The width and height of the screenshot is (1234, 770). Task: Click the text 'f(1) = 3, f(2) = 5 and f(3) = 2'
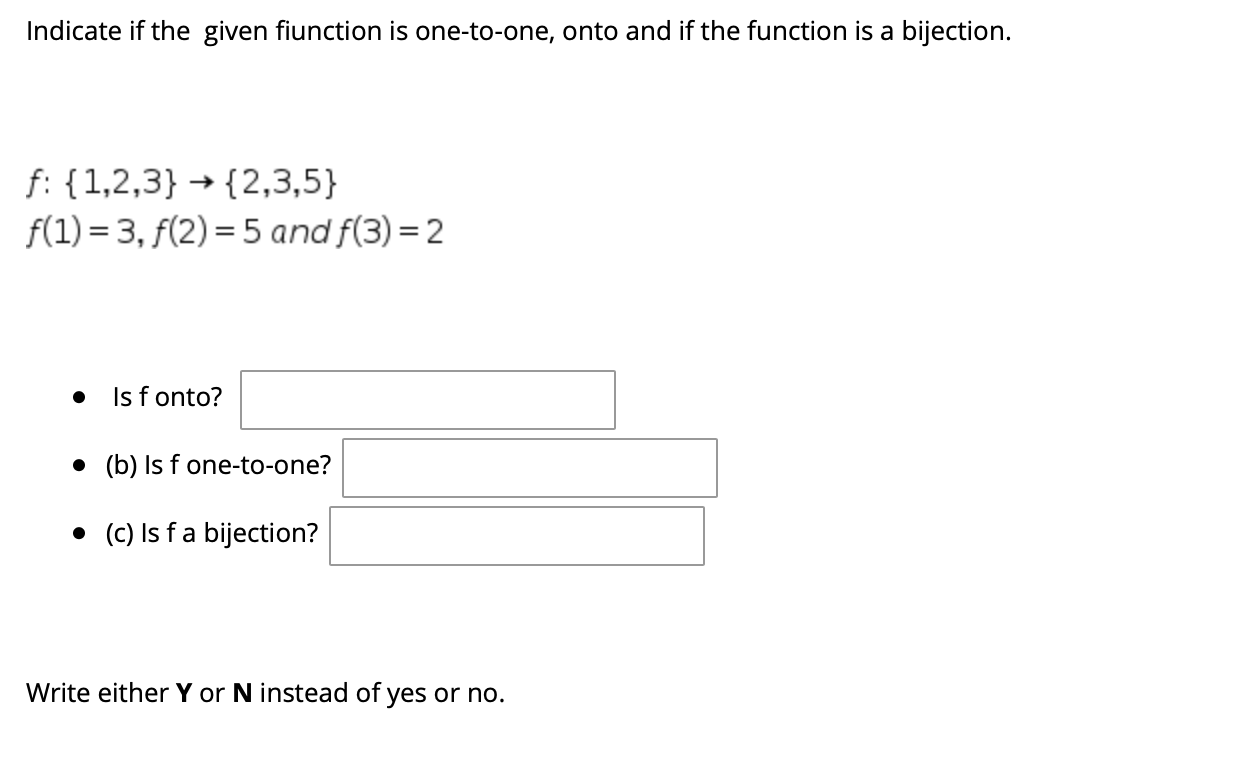coord(235,230)
